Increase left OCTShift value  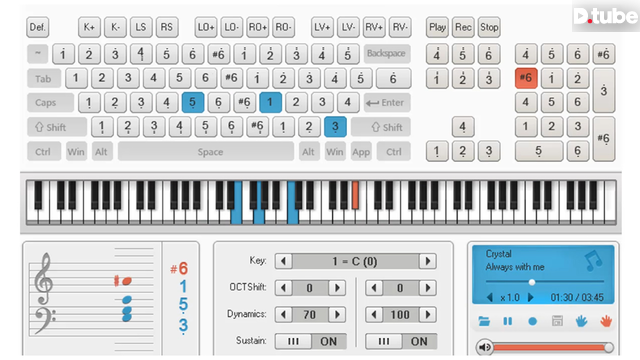point(338,288)
